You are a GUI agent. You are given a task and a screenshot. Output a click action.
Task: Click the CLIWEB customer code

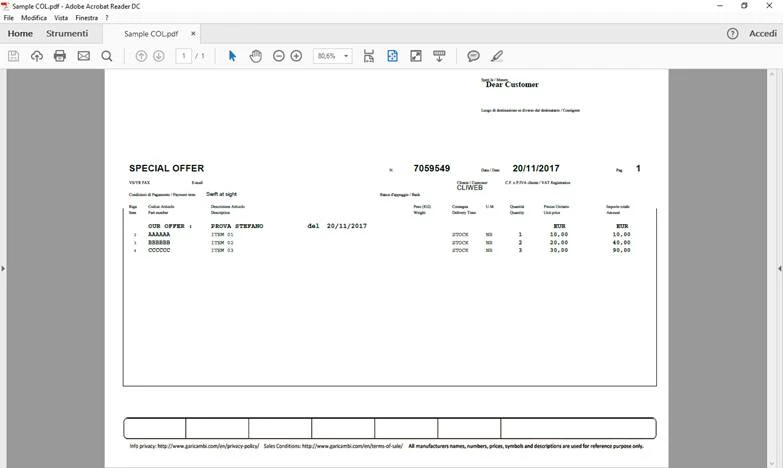point(469,188)
